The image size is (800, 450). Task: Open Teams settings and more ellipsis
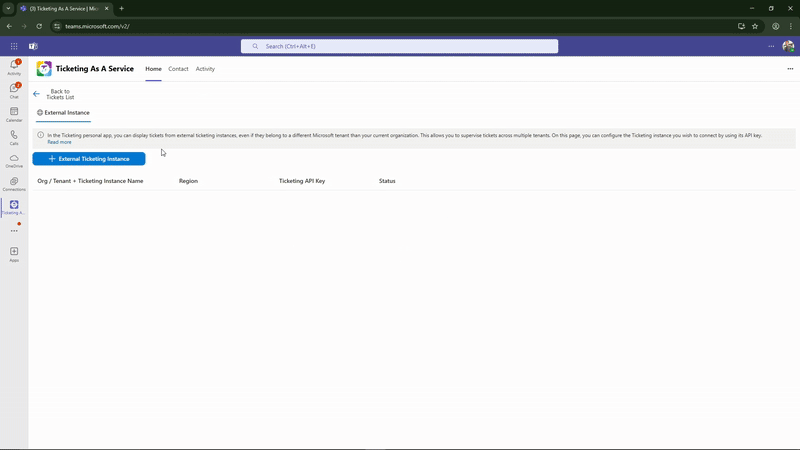point(771,46)
